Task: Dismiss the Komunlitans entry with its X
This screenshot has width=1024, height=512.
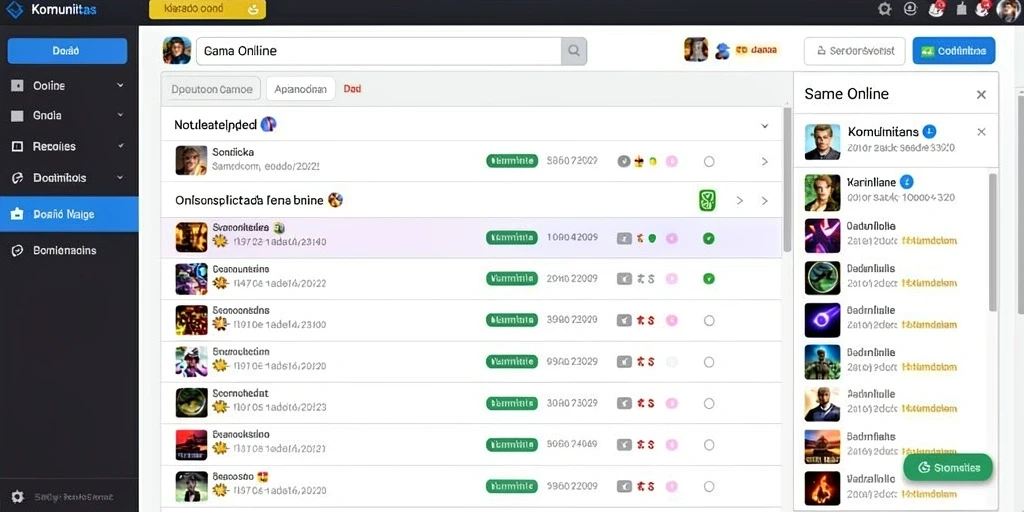Action: pos(981,132)
